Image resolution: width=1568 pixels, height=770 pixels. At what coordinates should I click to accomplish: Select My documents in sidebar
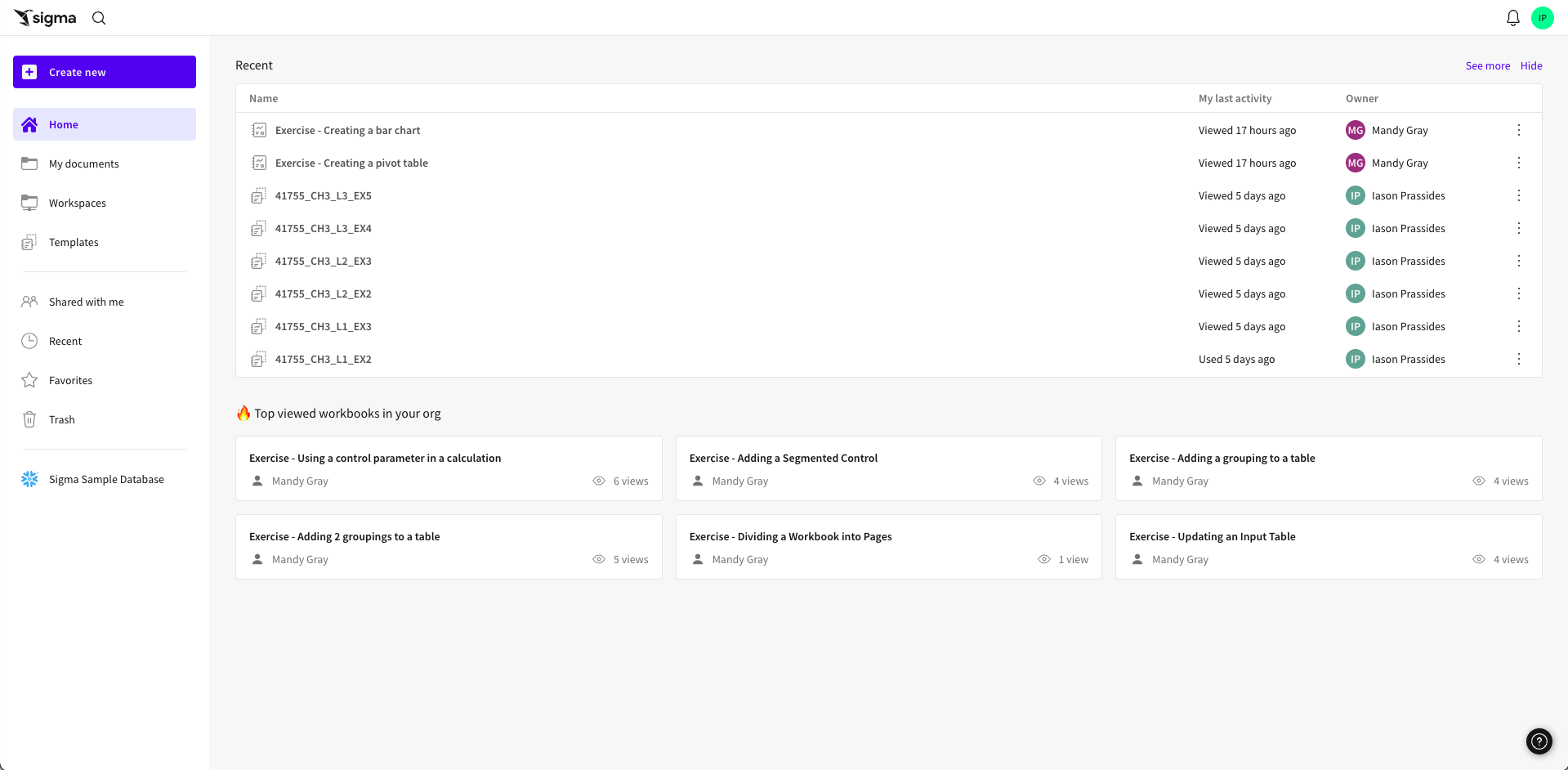83,163
